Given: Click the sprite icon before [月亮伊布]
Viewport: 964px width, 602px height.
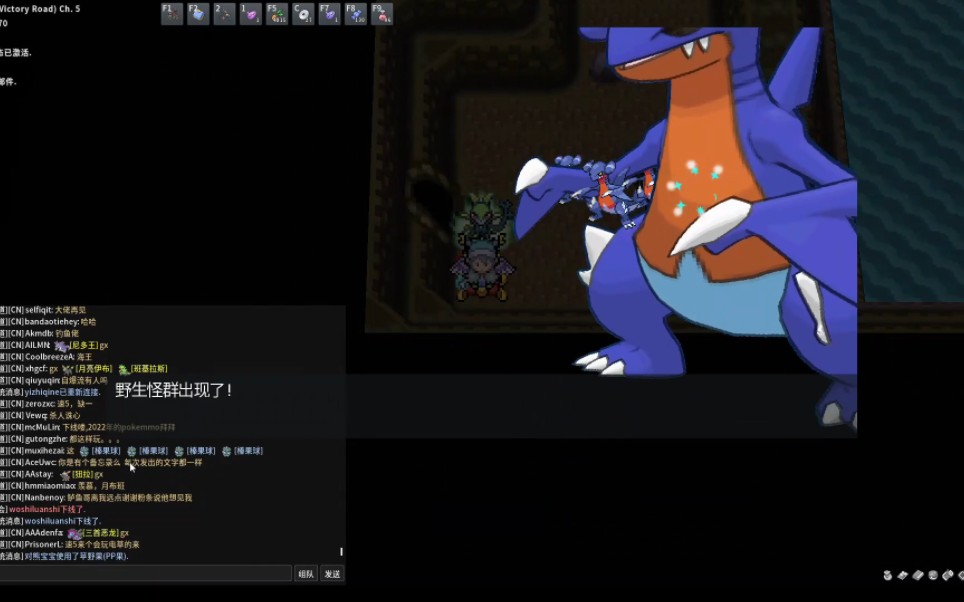Looking at the screenshot, I should (68, 370).
